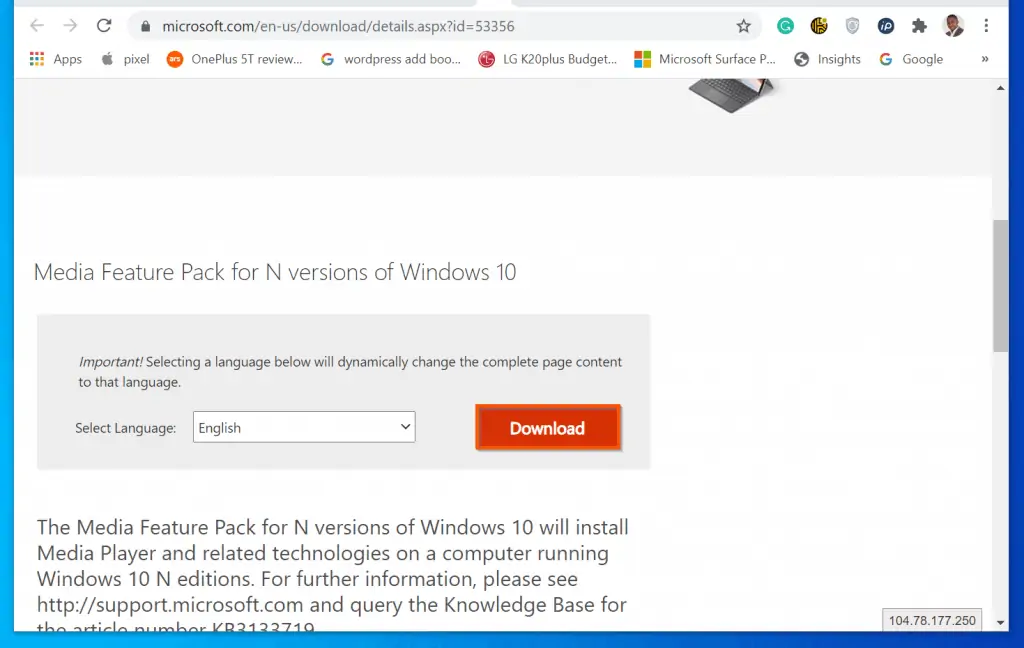Click the orange Download button
Image resolution: width=1024 pixels, height=648 pixels.
pos(548,428)
